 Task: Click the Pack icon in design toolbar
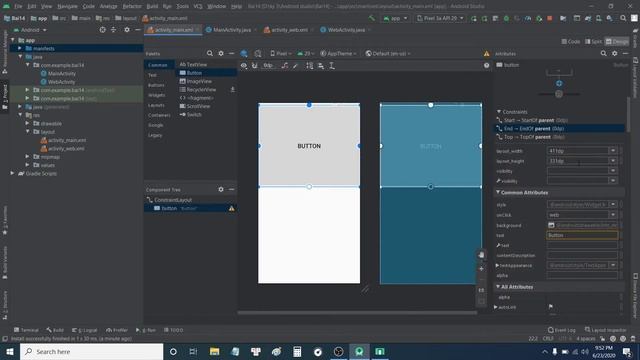pos(310,66)
